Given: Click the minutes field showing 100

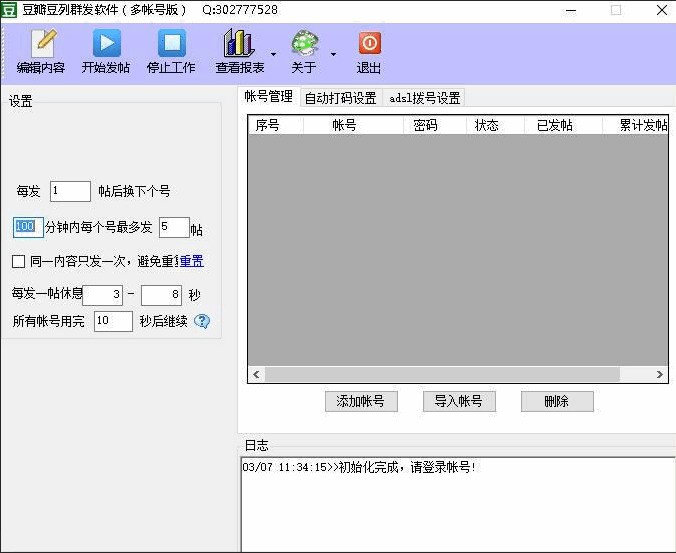Looking at the screenshot, I should pos(28,227).
